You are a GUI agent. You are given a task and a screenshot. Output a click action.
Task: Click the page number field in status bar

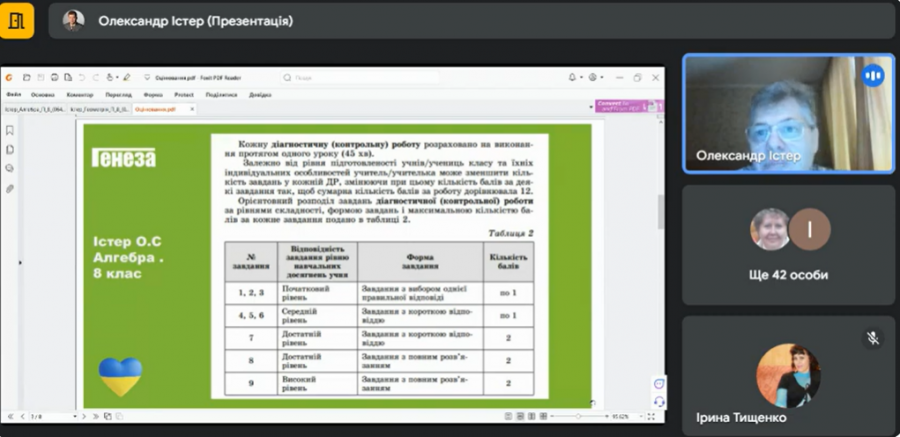point(51,416)
